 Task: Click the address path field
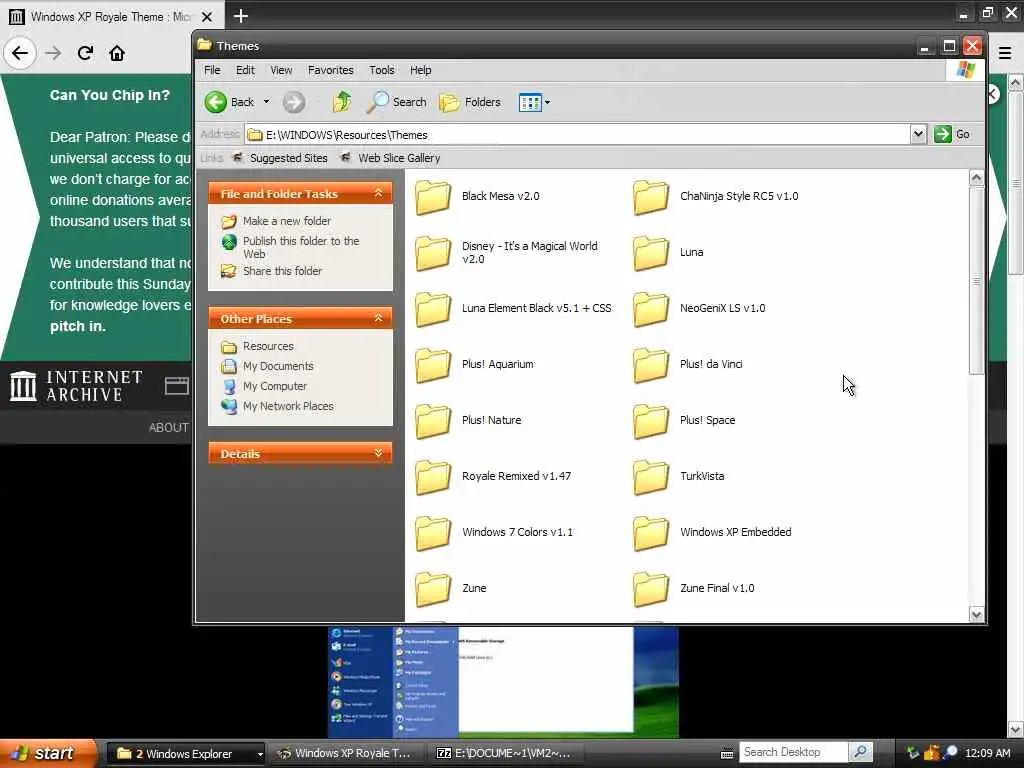[x=578, y=135]
